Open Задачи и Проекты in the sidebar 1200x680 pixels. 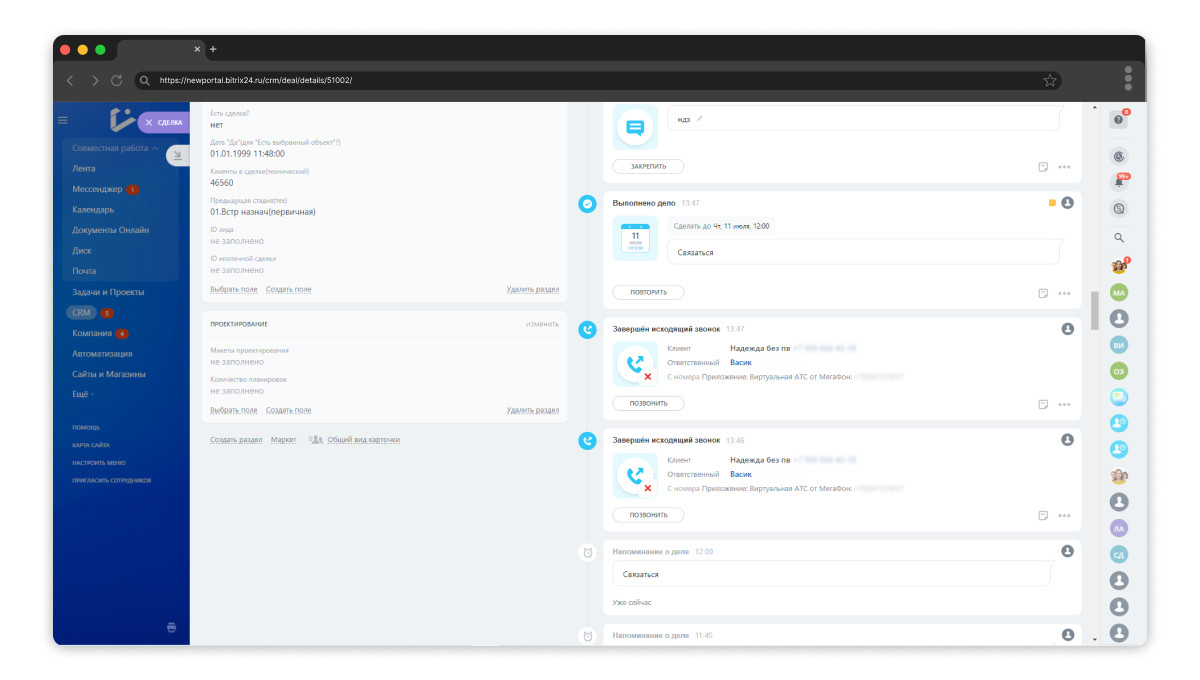108,292
